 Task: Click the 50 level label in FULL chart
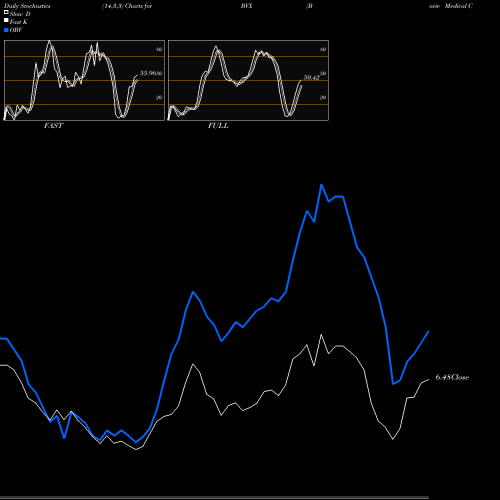pyautogui.click(x=323, y=73)
